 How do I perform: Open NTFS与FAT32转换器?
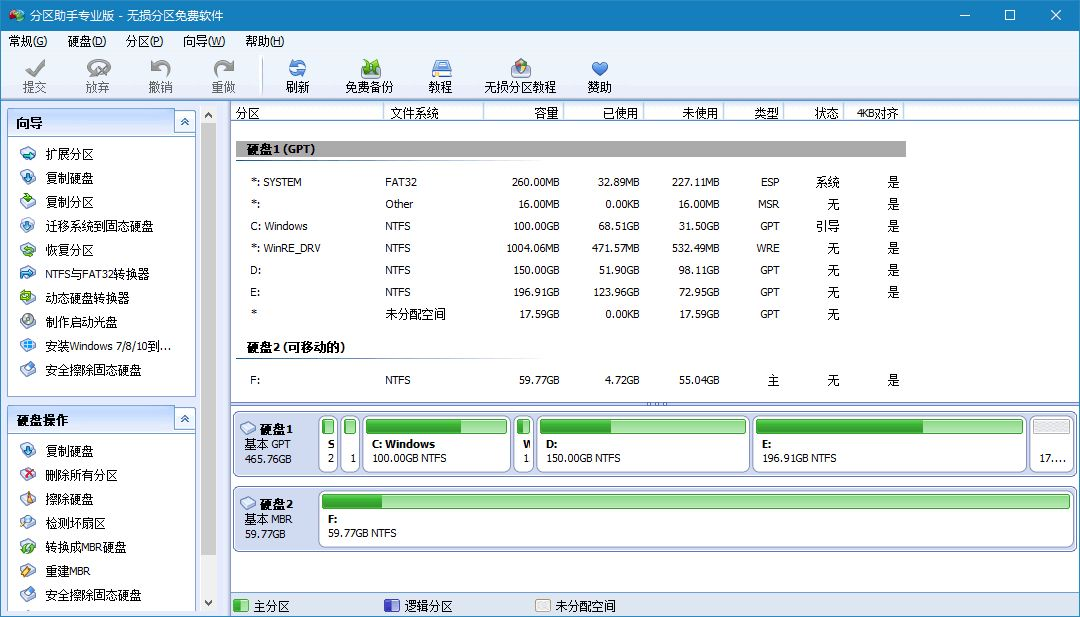pos(85,274)
